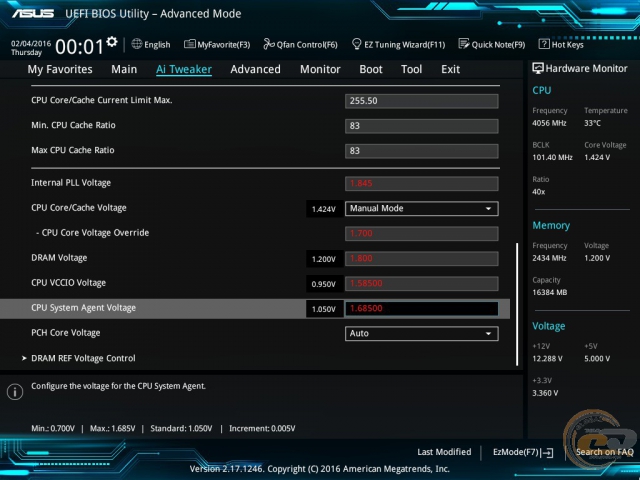Image resolution: width=640 pixels, height=480 pixels.
Task: Click the vertical scrollbar of settings list
Action: tap(517, 304)
